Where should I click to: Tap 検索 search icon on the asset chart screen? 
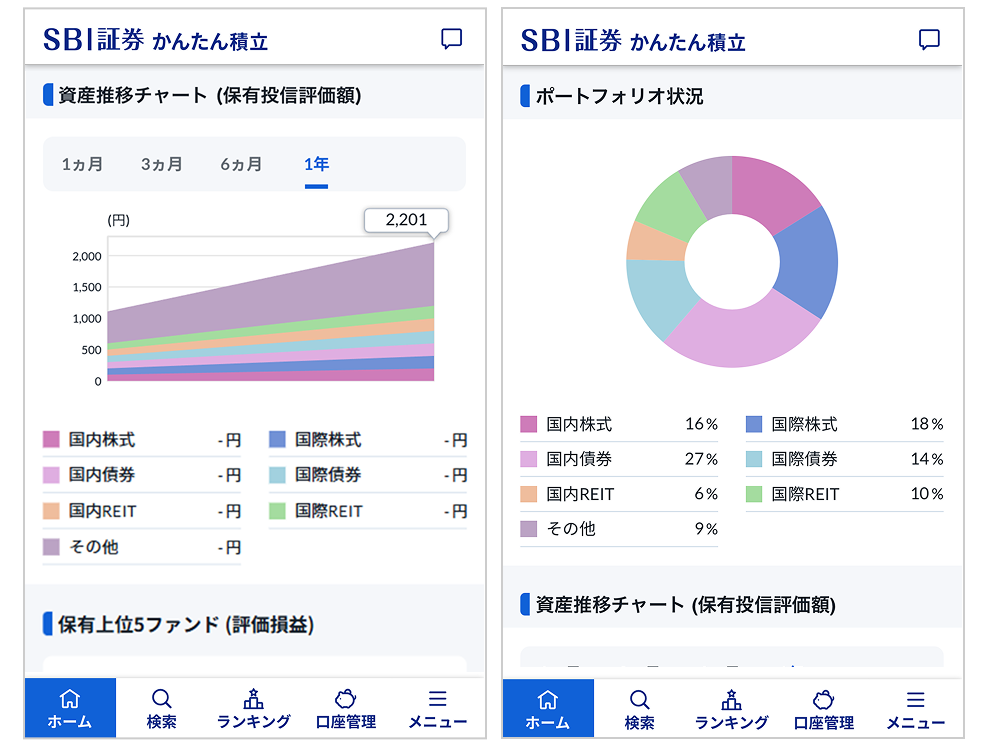[161, 708]
